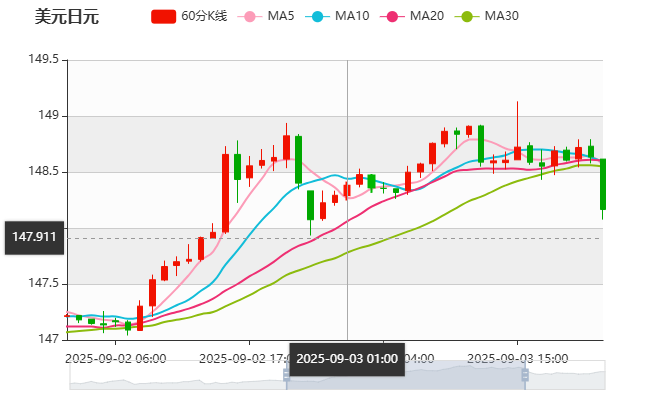
Task: Click the 2025-09-03 01:00 crosshair time label
Action: click(x=347, y=359)
